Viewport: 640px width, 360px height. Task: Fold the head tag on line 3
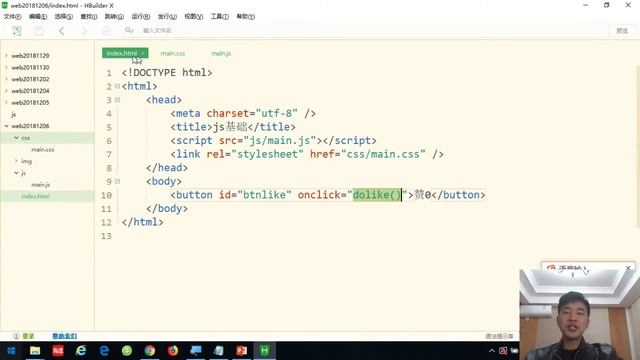click(117, 100)
